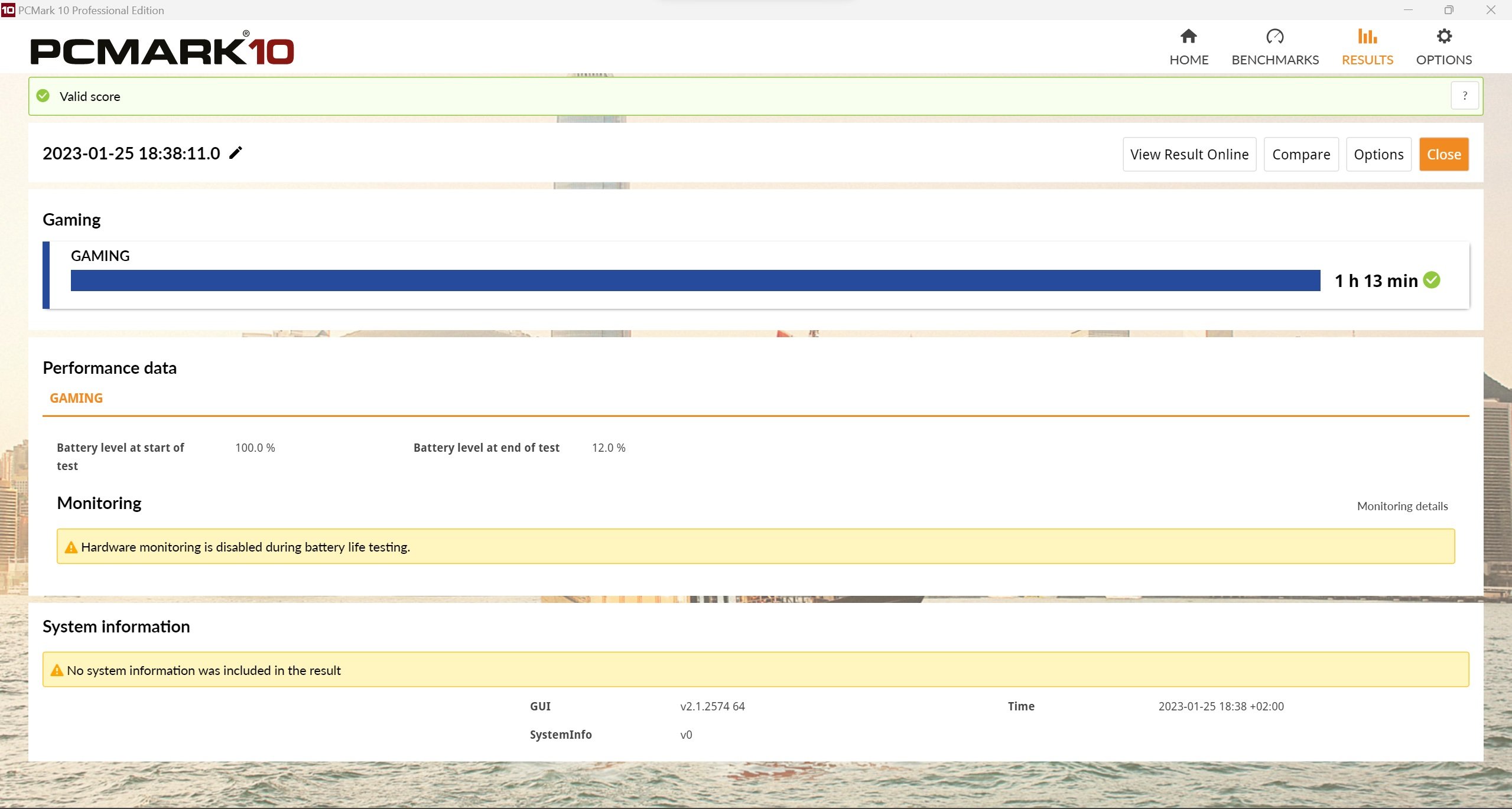Click the RESULTS menu label
Viewport: 1512px width, 809px height.
(x=1367, y=60)
